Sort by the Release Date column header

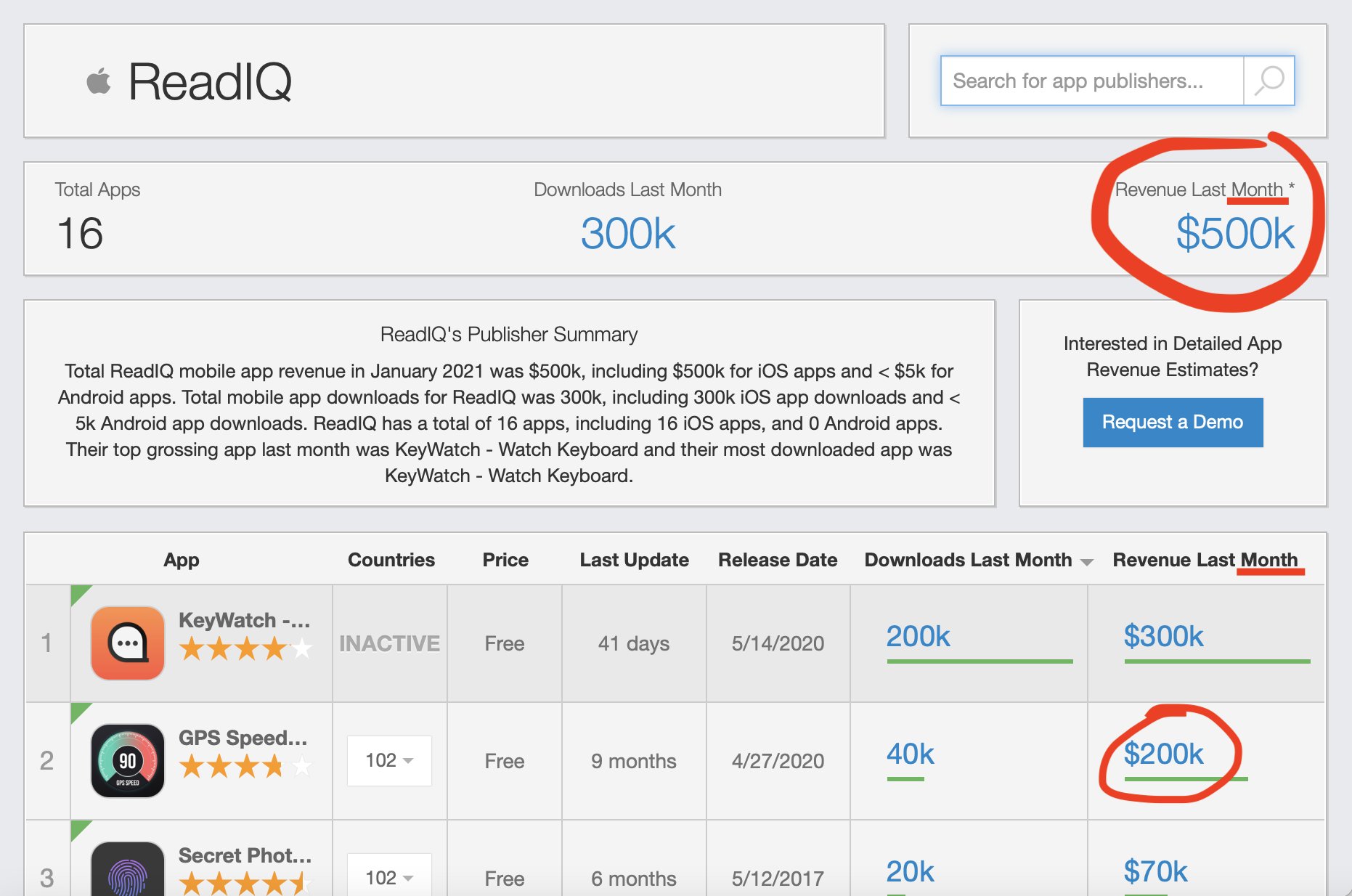[778, 560]
